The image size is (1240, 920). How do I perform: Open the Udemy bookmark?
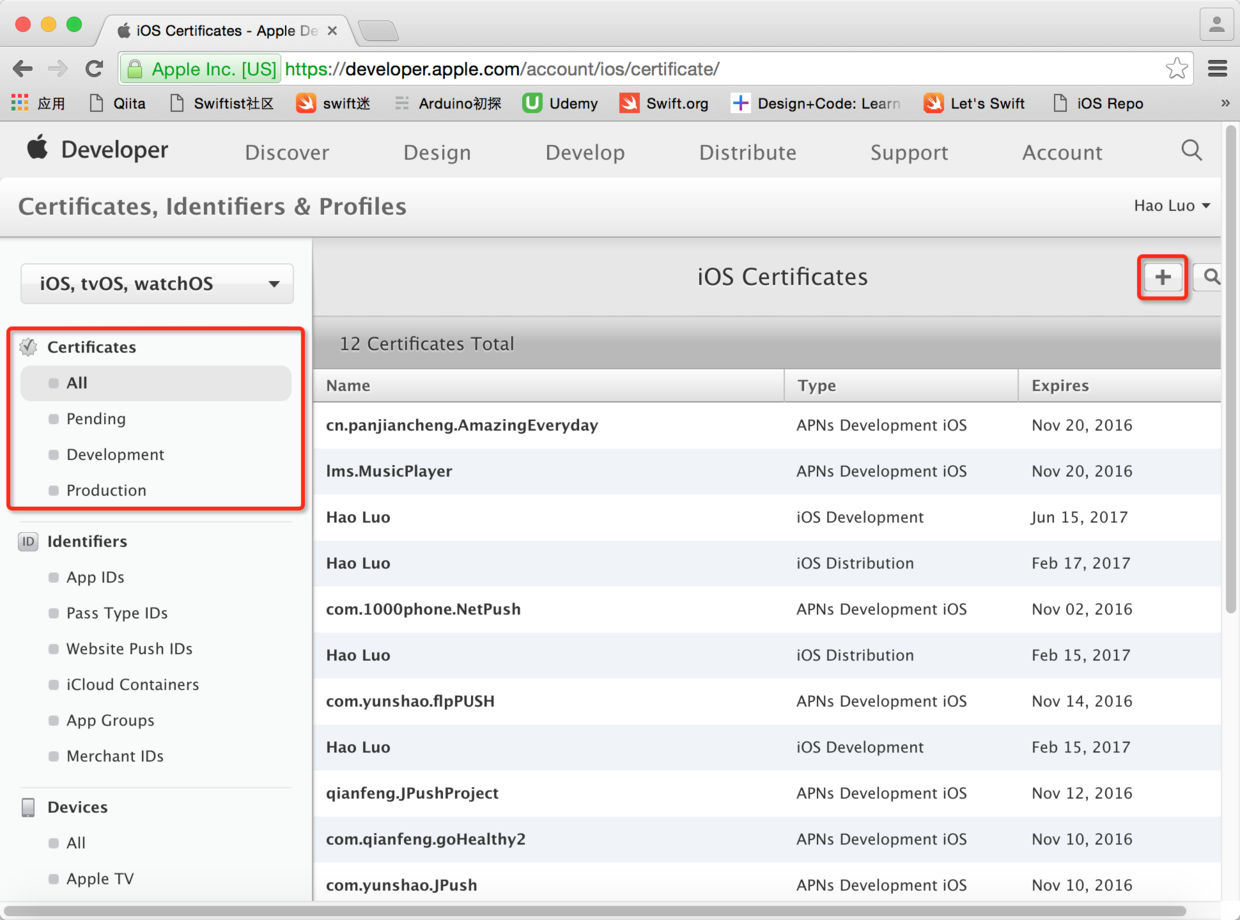[560, 103]
